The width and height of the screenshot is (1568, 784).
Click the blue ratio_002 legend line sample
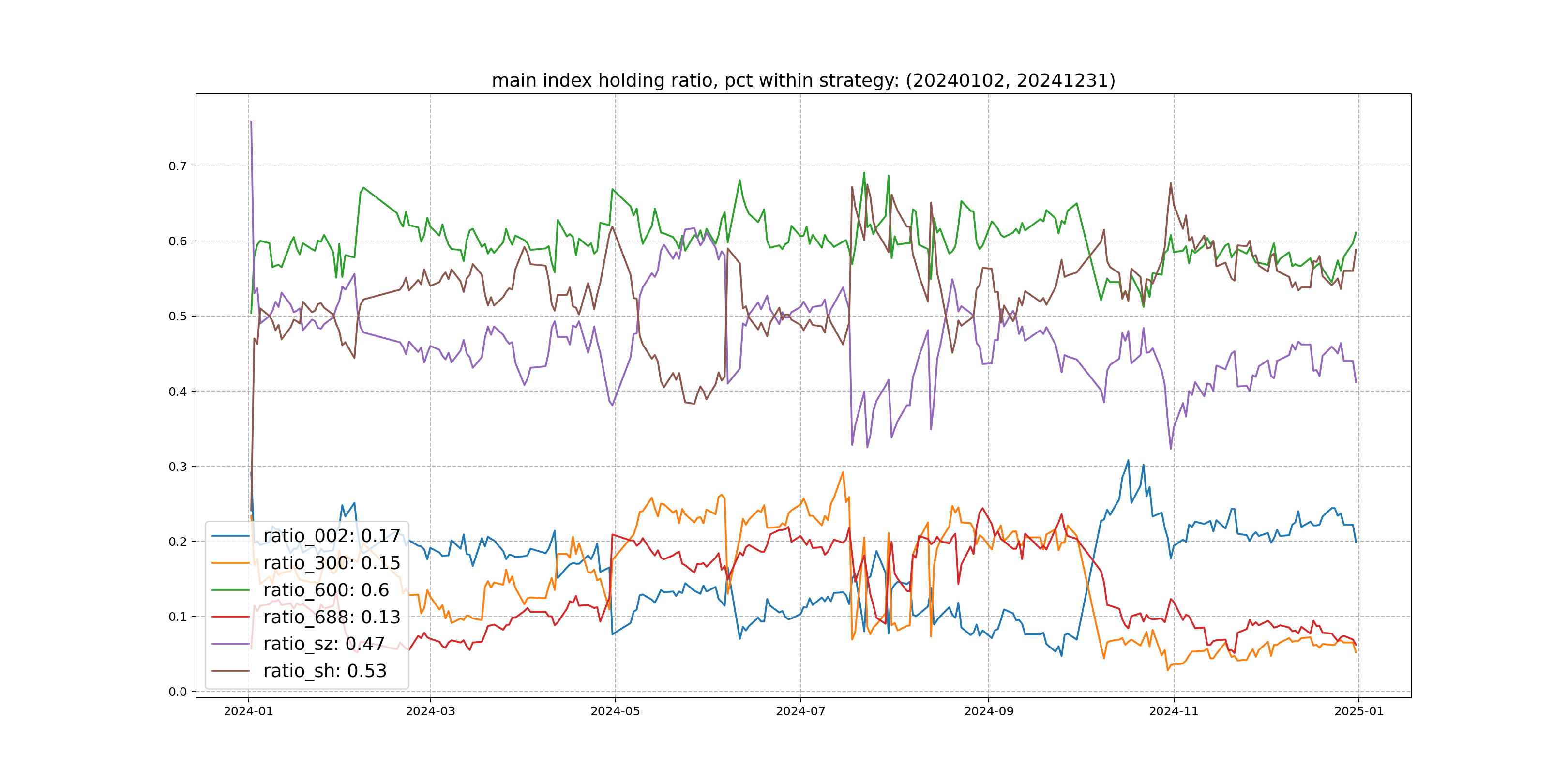click(x=231, y=536)
